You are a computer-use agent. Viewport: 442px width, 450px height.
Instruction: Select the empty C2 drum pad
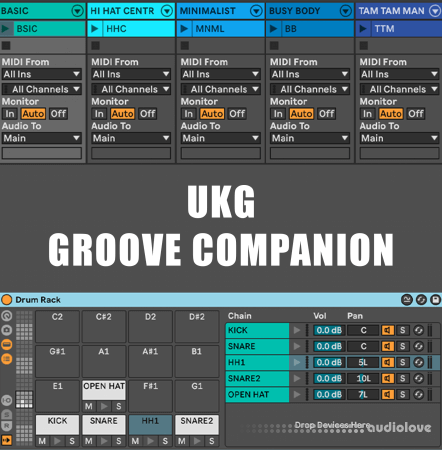tap(57, 326)
